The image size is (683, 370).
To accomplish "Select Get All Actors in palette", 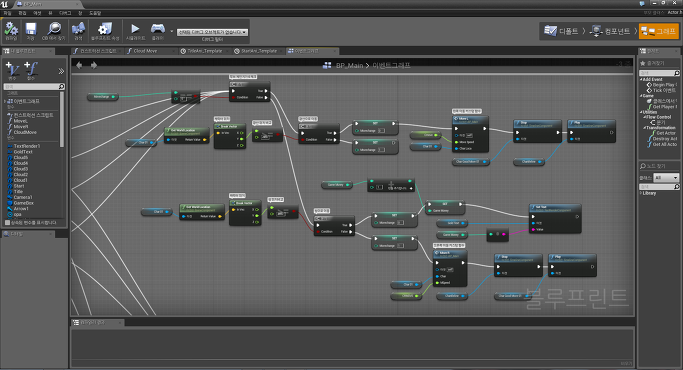I will tap(663, 144).
